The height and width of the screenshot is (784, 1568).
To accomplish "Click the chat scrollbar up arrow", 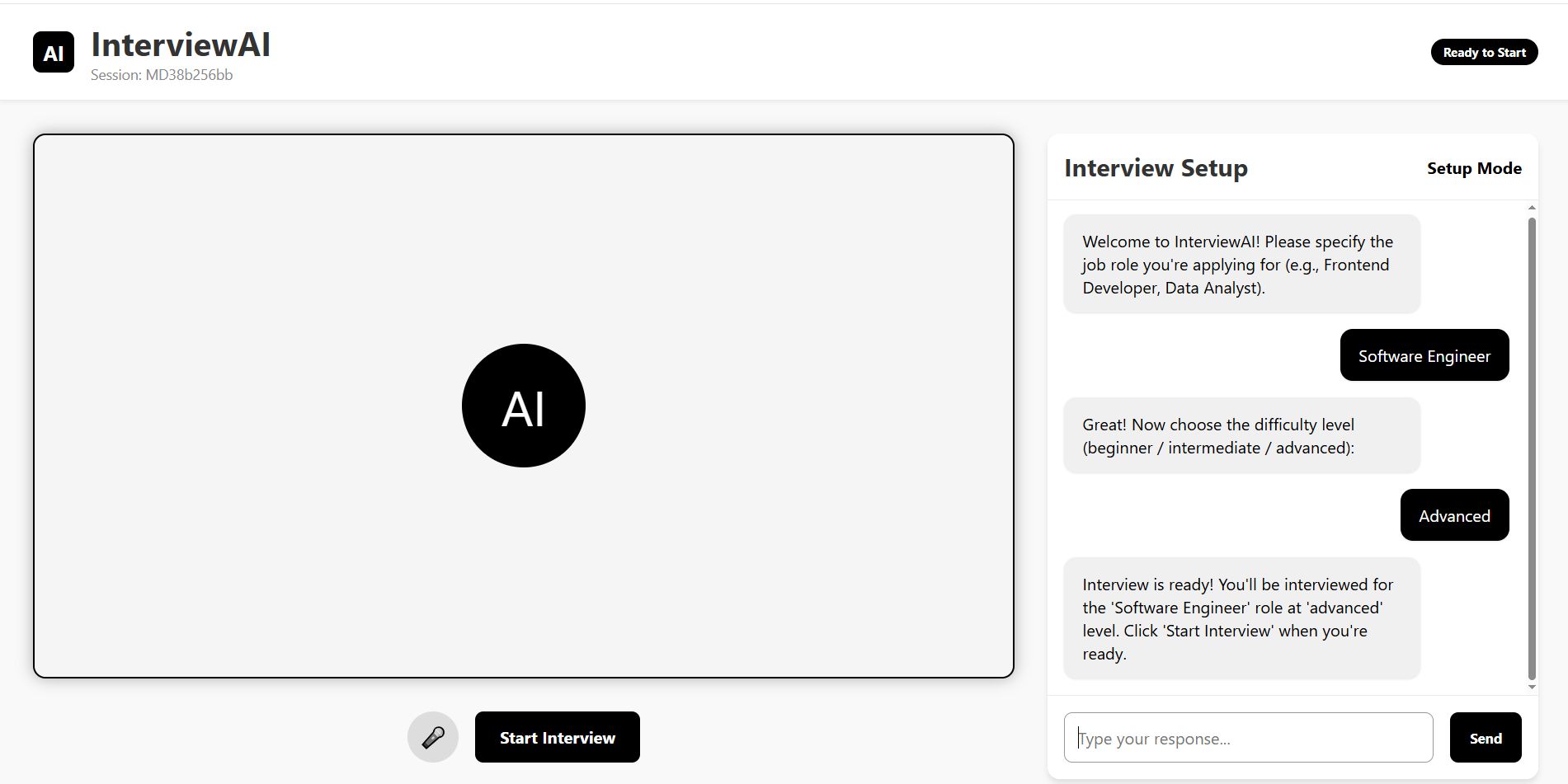I will (x=1532, y=208).
